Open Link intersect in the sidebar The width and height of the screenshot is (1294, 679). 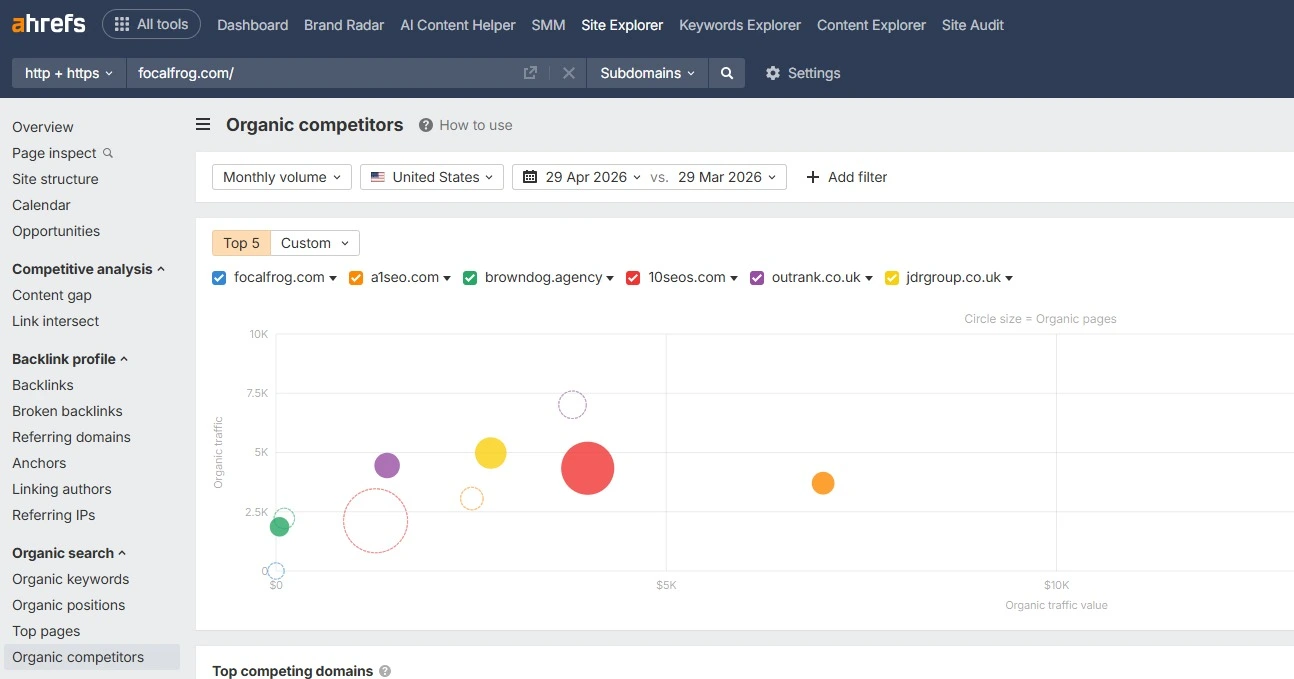click(56, 321)
